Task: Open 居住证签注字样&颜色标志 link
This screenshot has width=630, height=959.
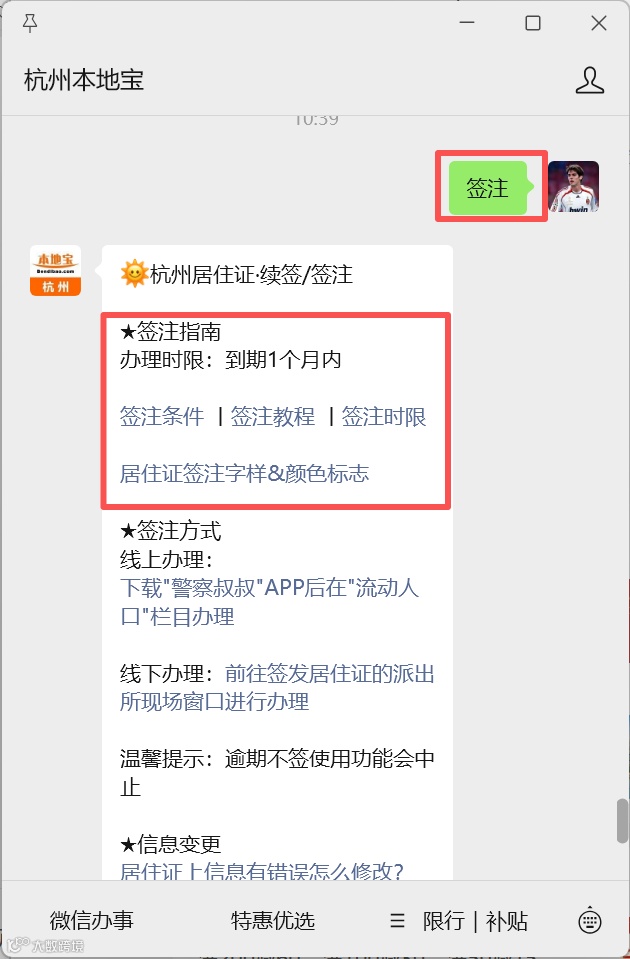Action: pyautogui.click(x=245, y=473)
